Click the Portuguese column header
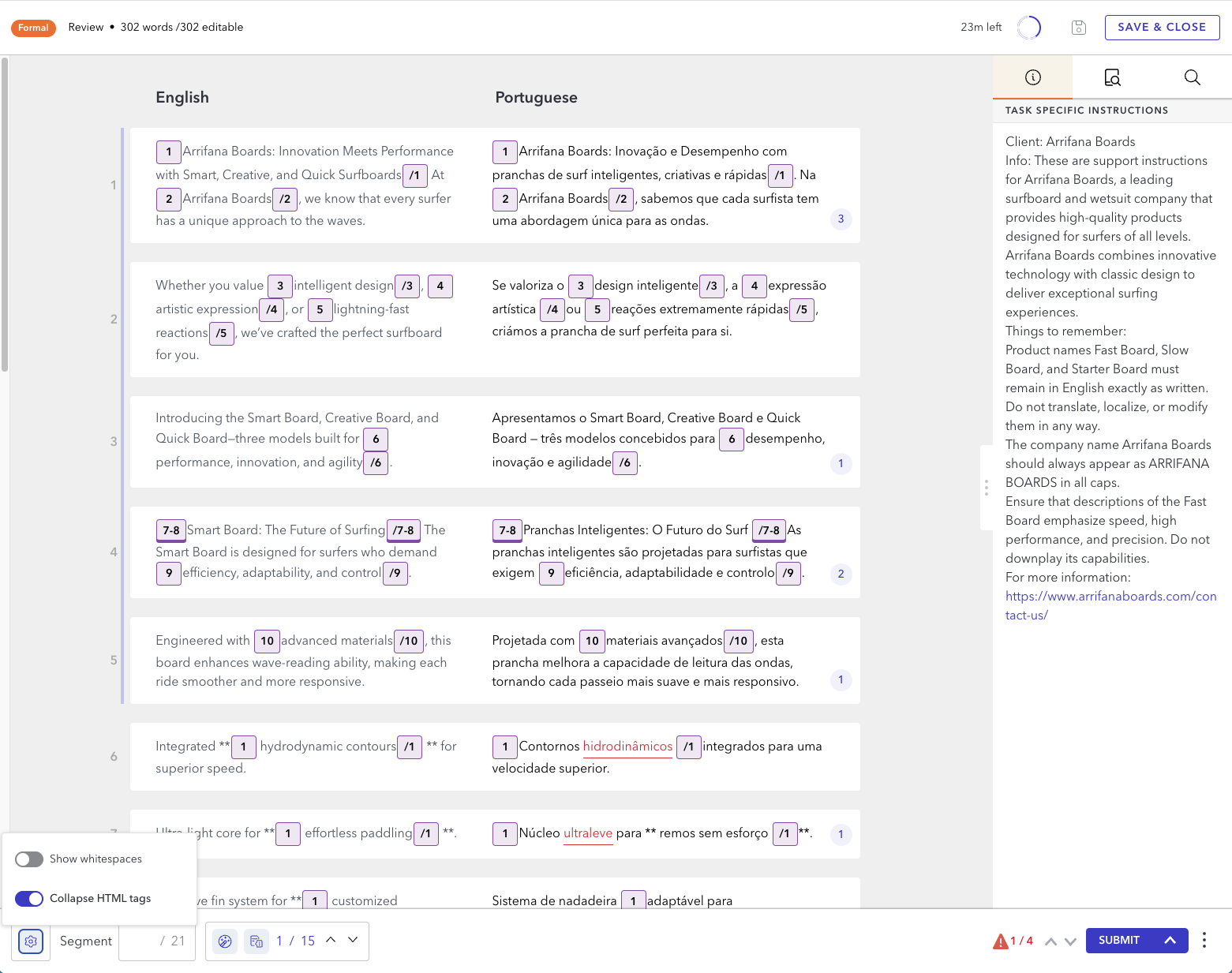Viewport: 1232px width, 973px height. coord(537,97)
